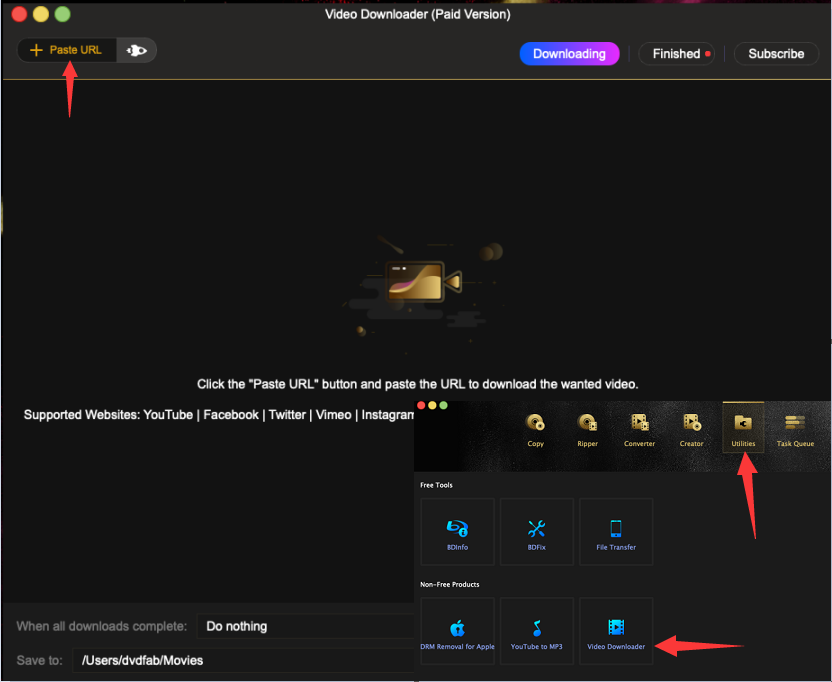Open the YouTube to MP3 tool
The height and width of the screenshot is (682, 832).
coord(536,631)
